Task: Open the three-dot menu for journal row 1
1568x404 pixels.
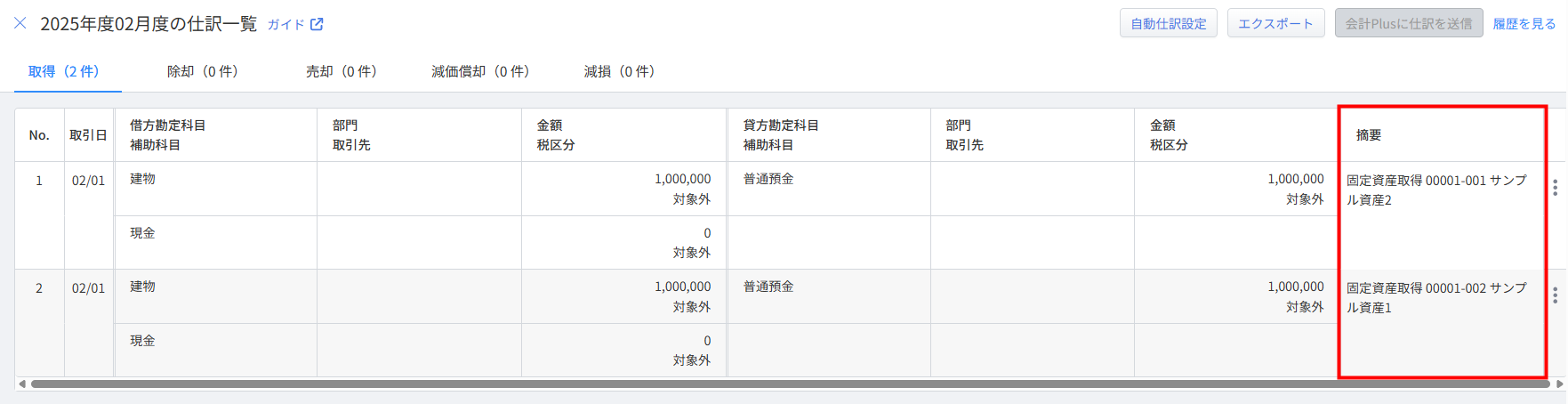Action: click(1555, 188)
